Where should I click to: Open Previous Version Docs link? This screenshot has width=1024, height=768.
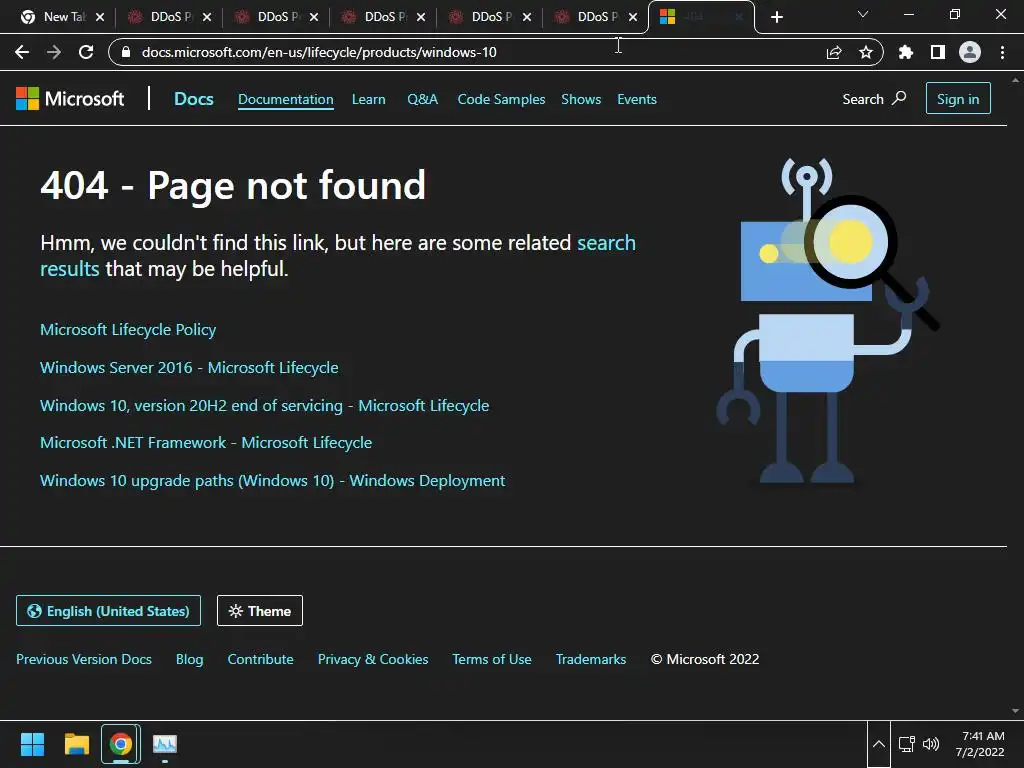point(84,660)
